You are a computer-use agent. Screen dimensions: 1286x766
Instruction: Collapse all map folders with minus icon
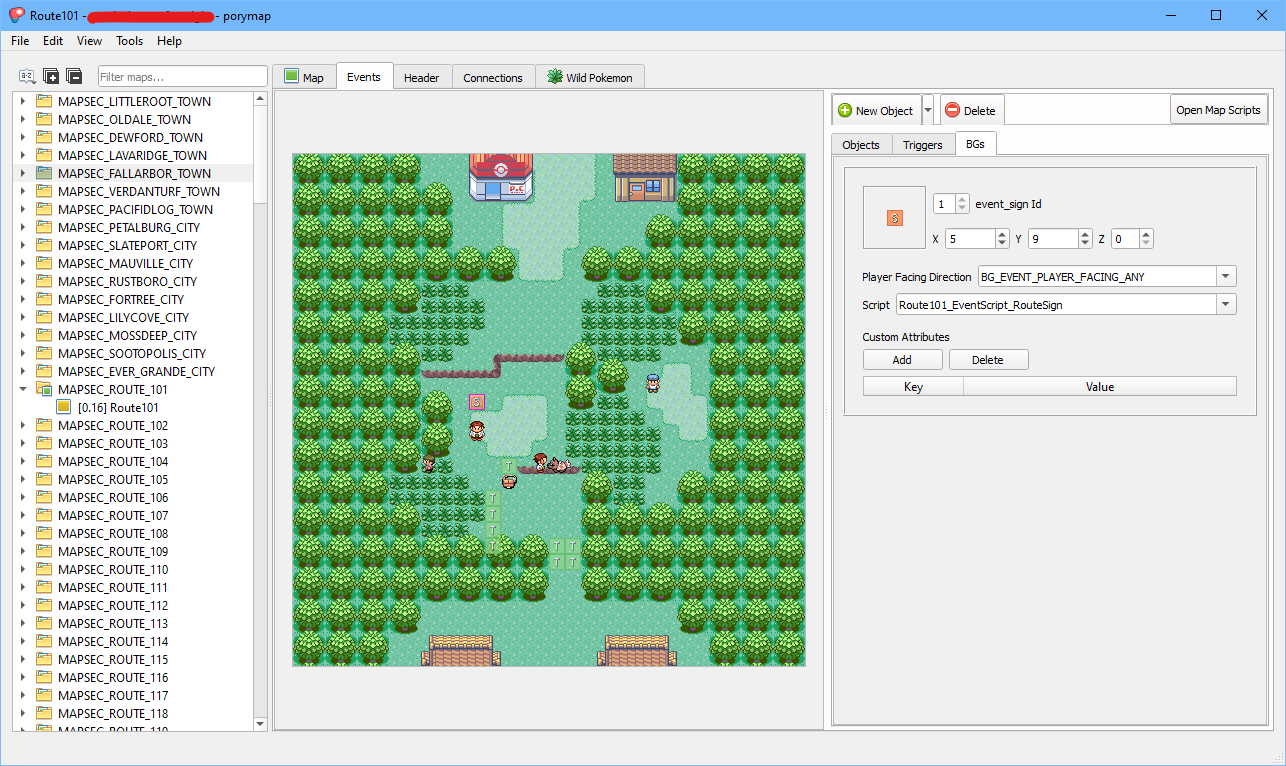point(74,77)
